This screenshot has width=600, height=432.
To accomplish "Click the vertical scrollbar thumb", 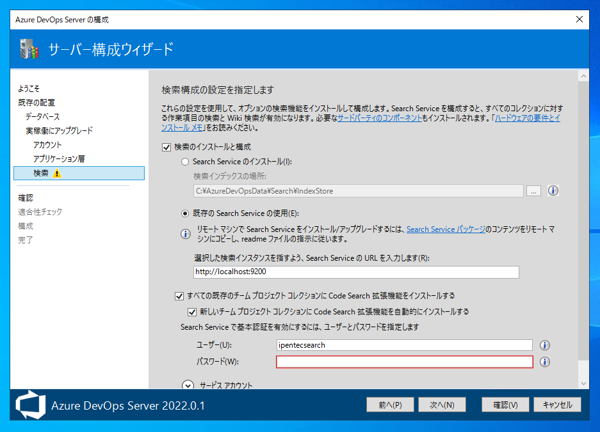I will (583, 220).
